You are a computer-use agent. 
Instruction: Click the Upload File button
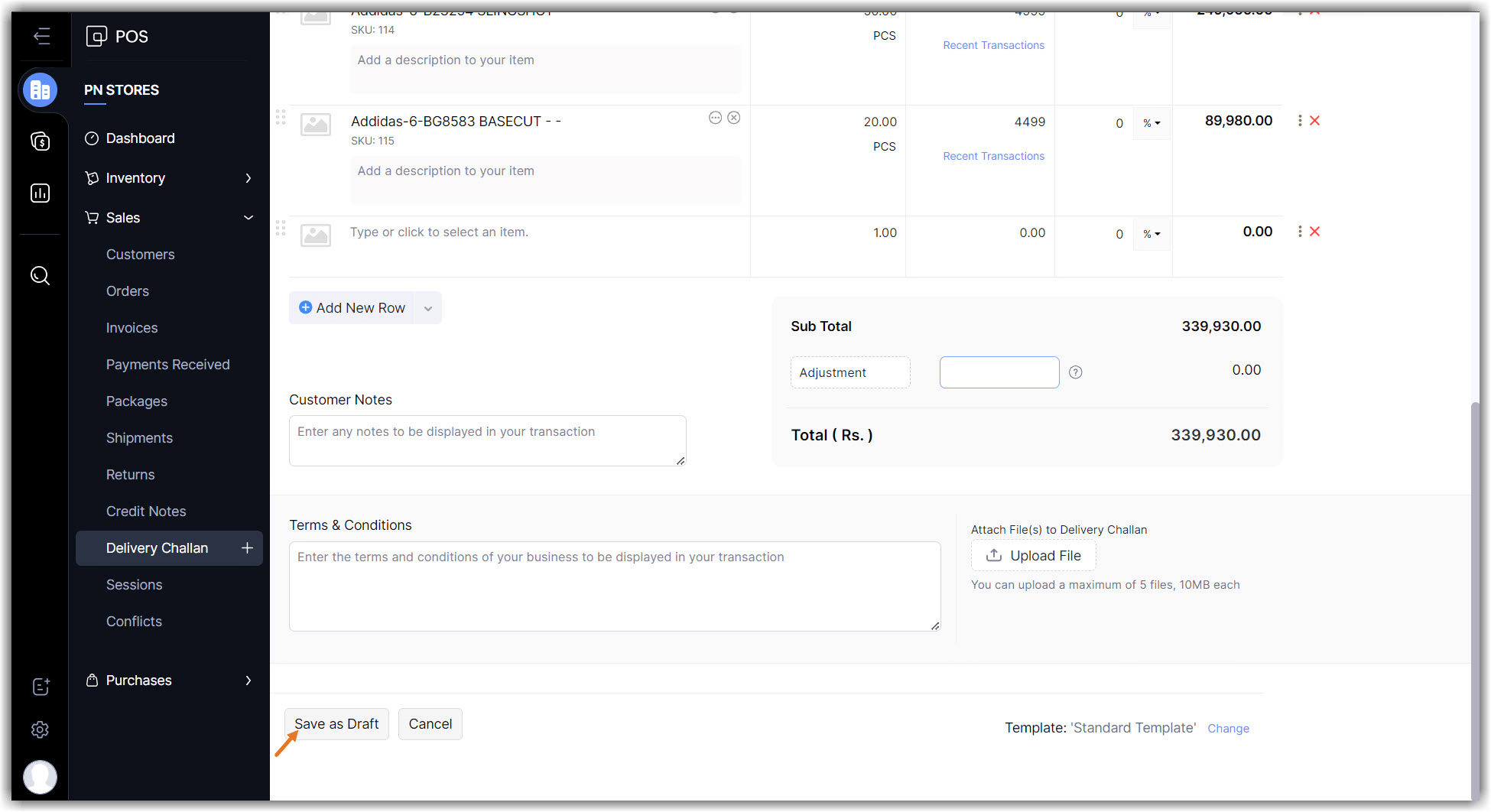point(1033,556)
